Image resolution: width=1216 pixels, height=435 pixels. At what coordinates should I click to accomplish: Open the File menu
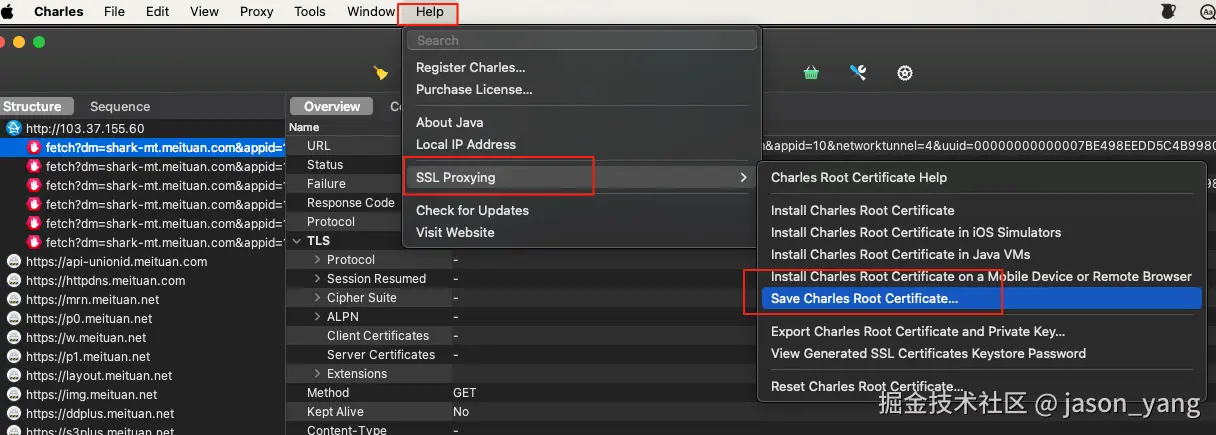pyautogui.click(x=114, y=12)
